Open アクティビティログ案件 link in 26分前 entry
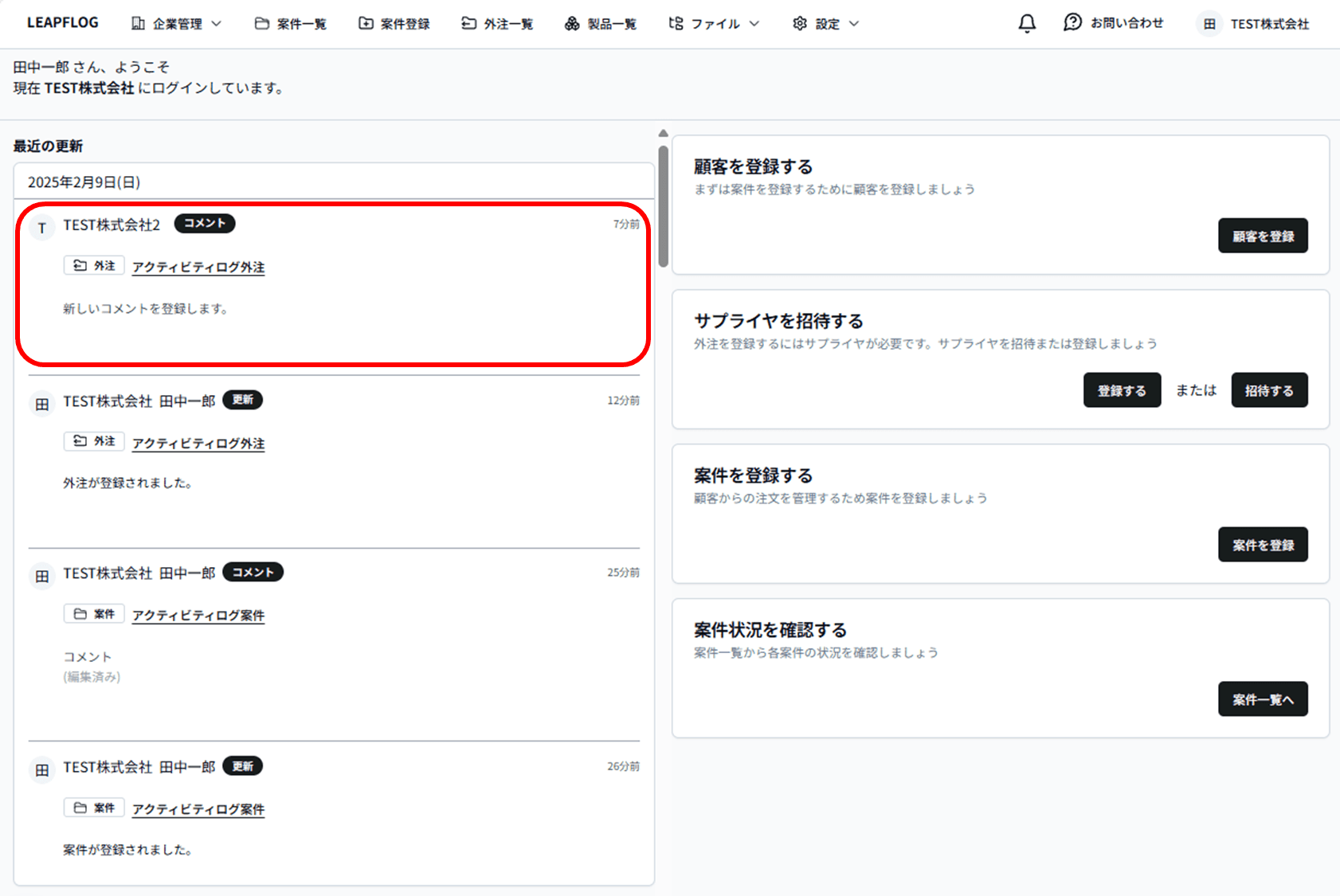 coord(198,809)
